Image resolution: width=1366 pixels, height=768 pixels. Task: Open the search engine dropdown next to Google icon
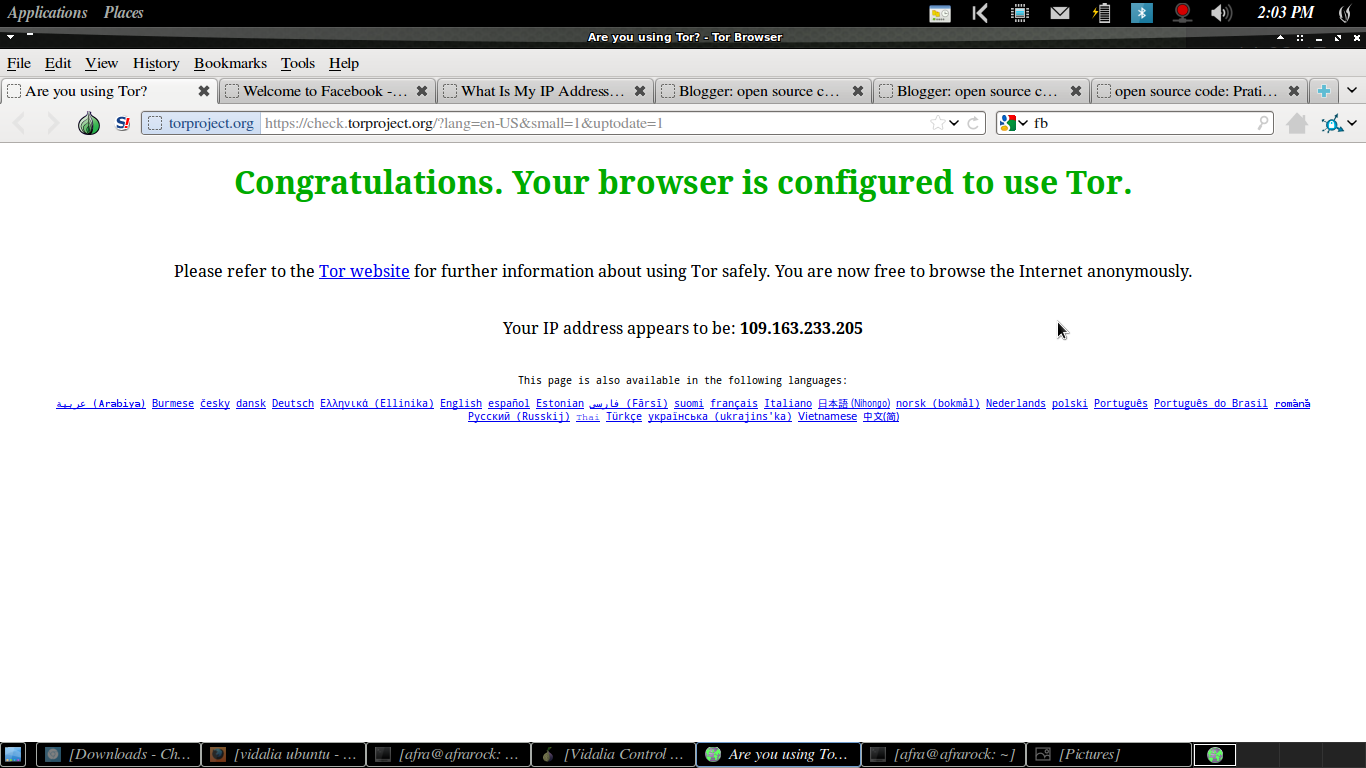pos(1023,123)
